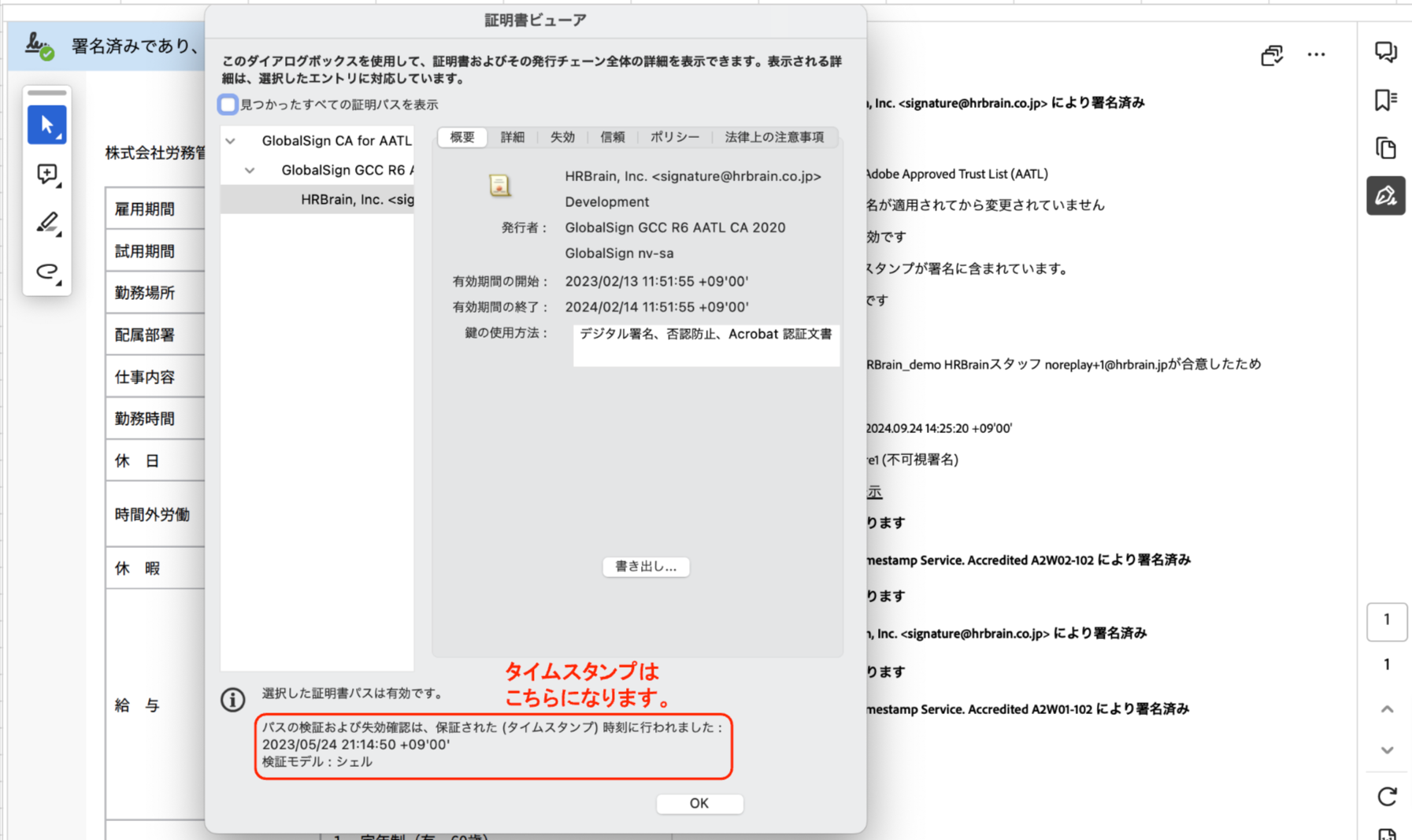1412x840 pixels.
Task: Click the 勤務場所 table cell
Action: pyautogui.click(x=155, y=292)
